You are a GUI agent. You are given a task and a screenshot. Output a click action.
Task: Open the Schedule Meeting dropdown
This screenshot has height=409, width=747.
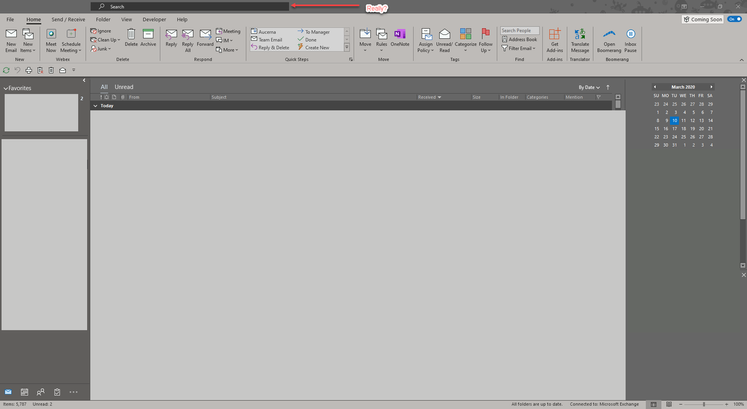(71, 47)
